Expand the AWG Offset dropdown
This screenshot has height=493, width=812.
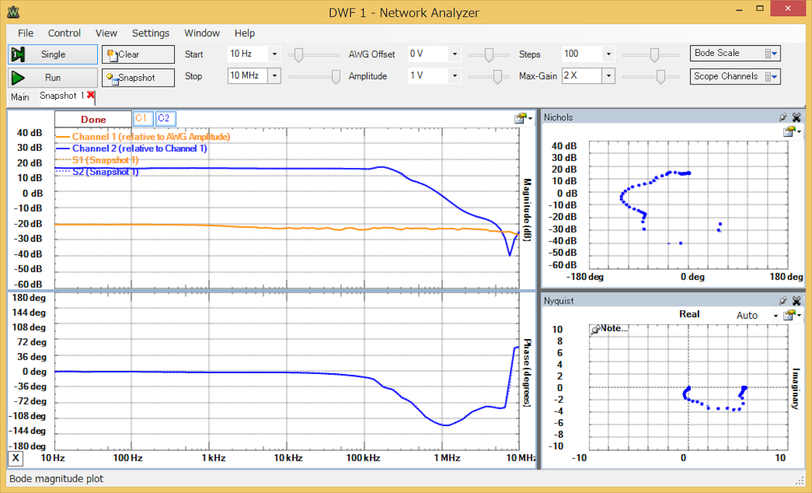(x=454, y=54)
